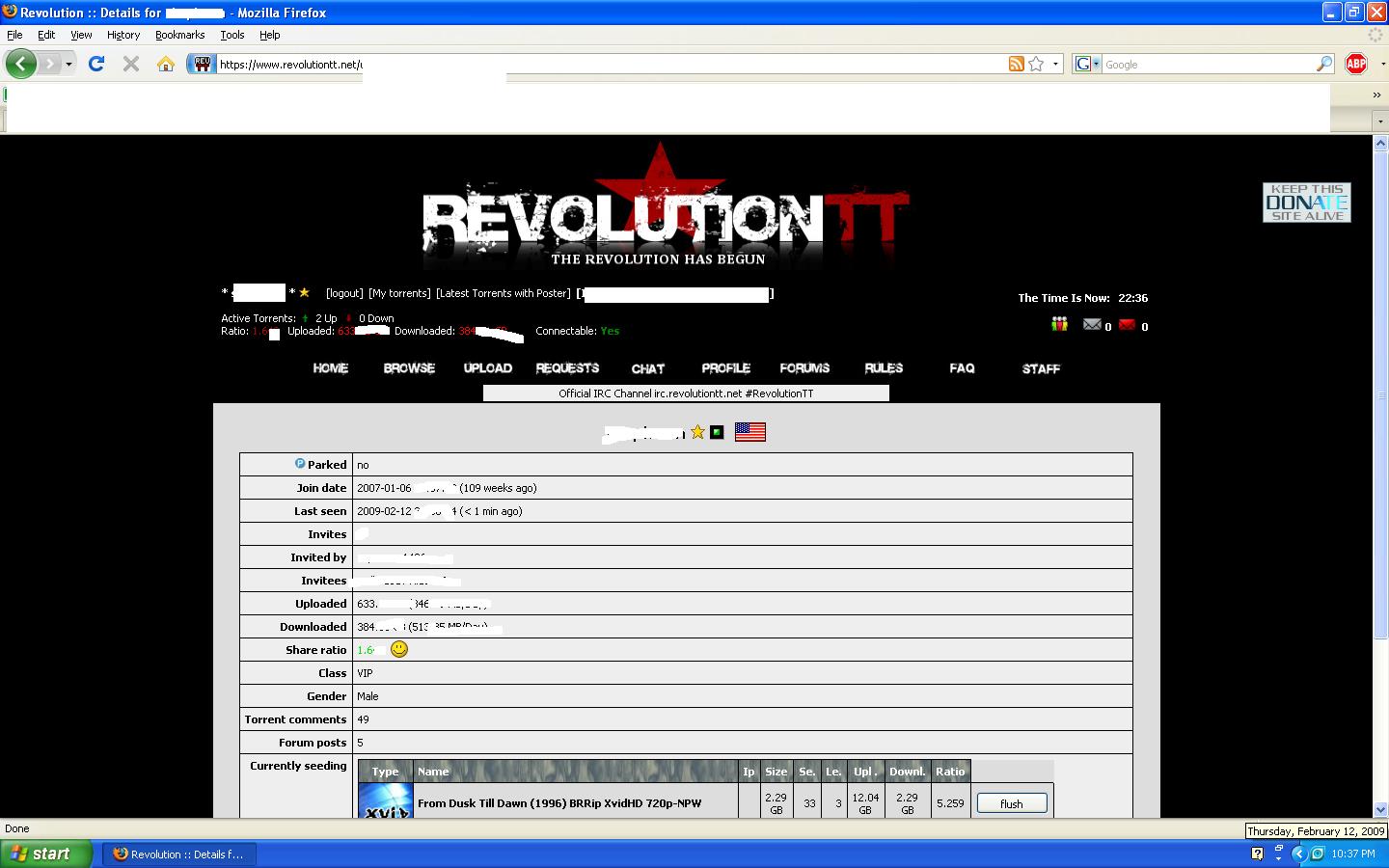Go to BROWSE in site navigation
This screenshot has height=868, width=1389.
(x=409, y=368)
